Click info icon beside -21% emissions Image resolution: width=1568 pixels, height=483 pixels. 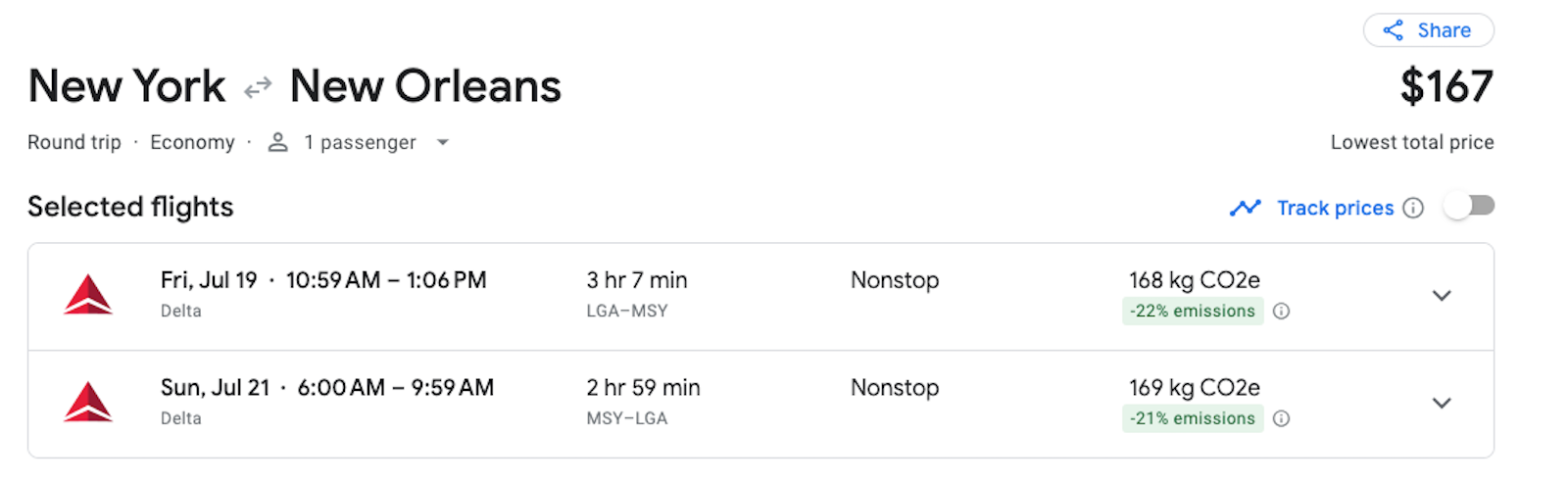click(1281, 419)
